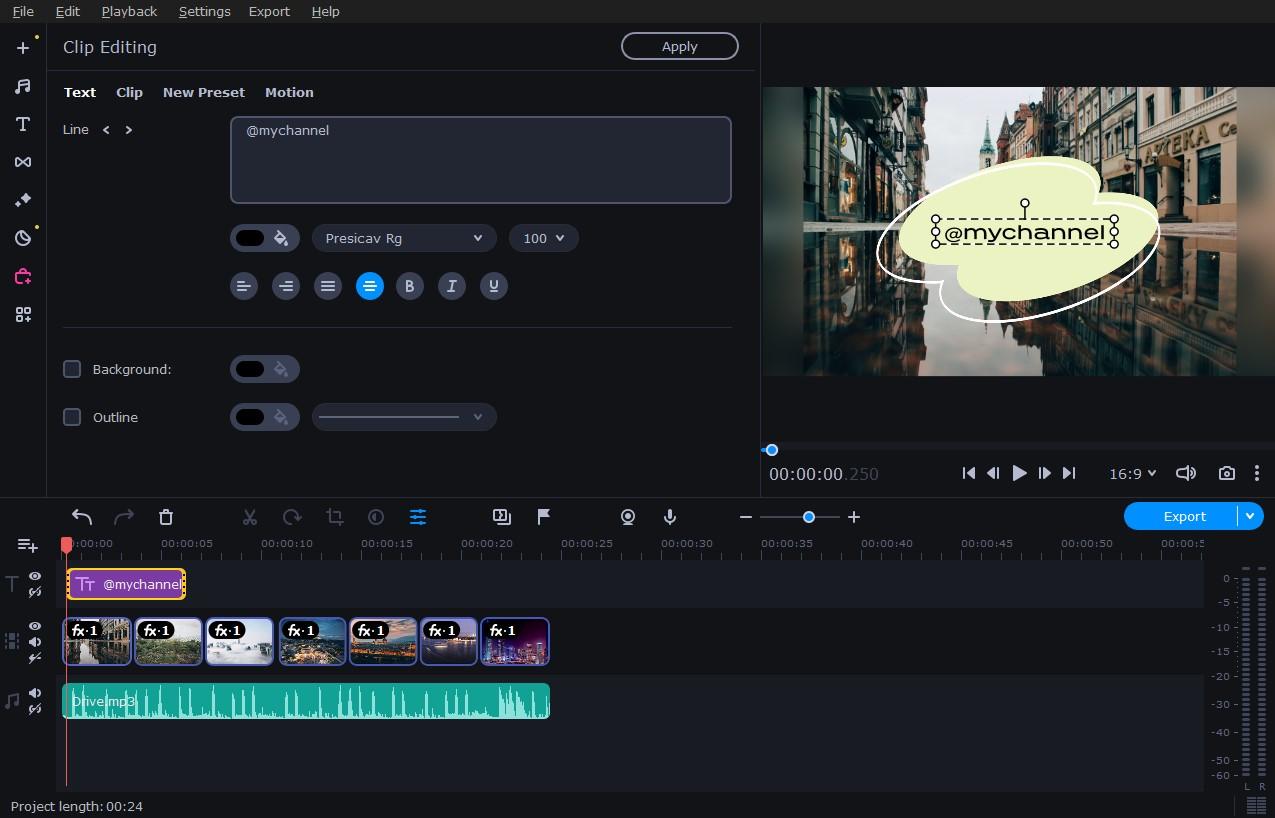Open the Titles tool in the sidebar
Viewport: 1275px width, 818px height.
23,124
